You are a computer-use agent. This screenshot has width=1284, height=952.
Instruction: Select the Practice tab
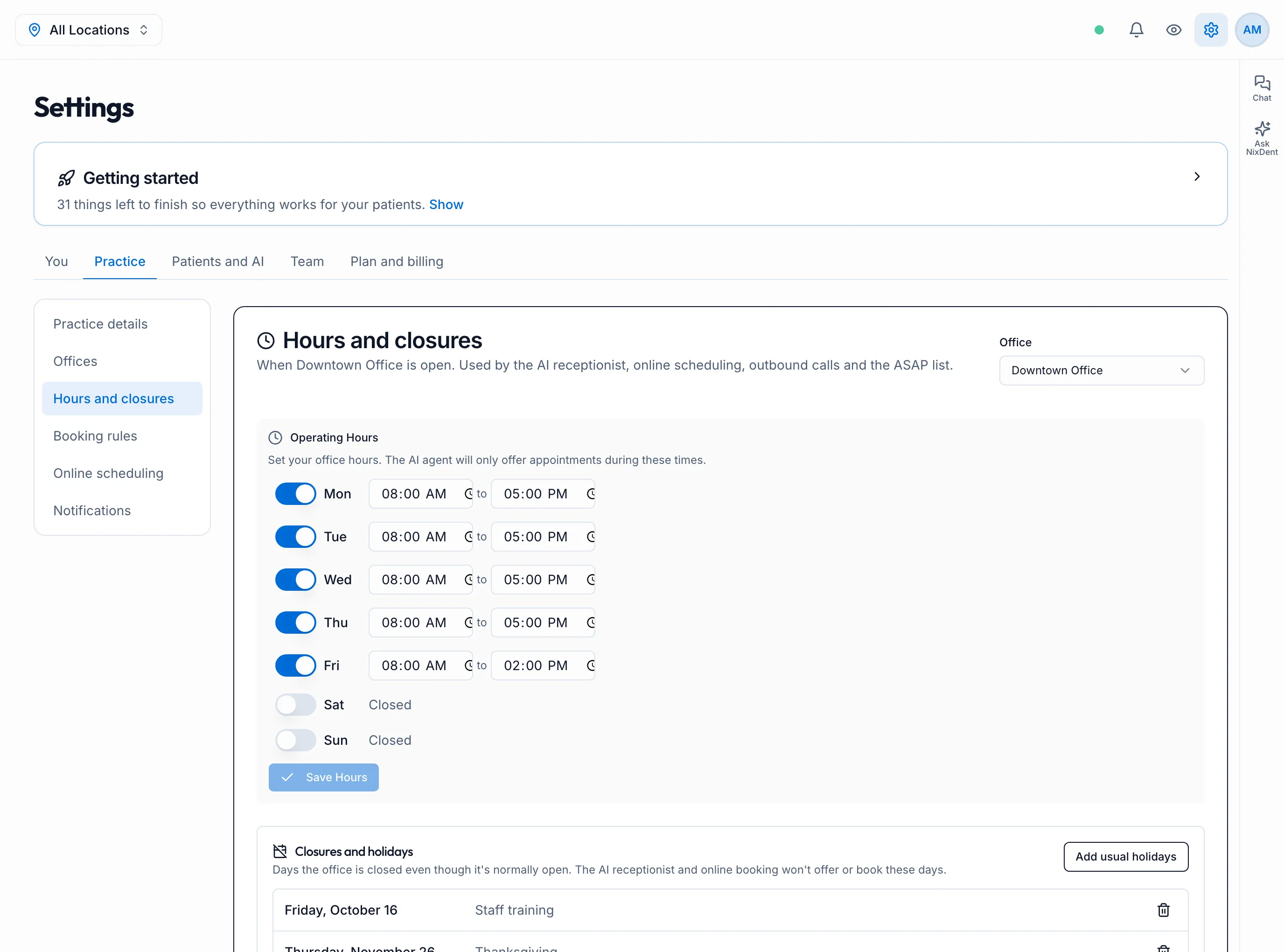[x=120, y=262]
